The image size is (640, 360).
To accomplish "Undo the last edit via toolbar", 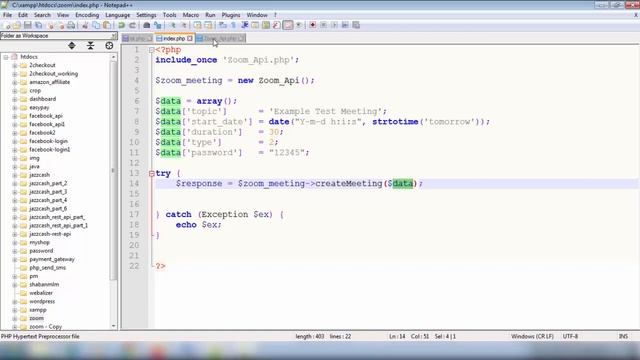I will (x=121, y=25).
